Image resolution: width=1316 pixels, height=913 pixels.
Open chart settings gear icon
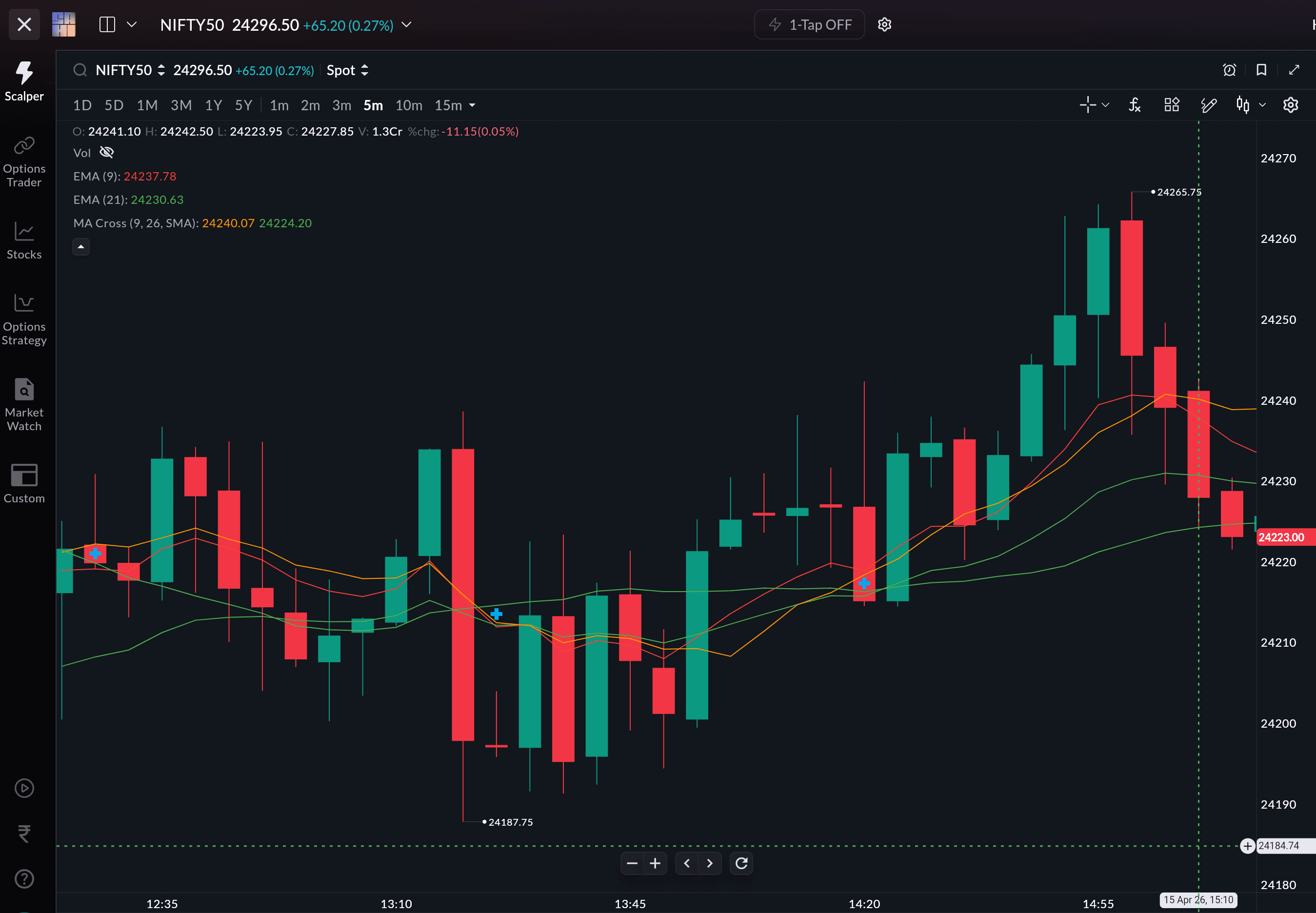click(x=1290, y=105)
